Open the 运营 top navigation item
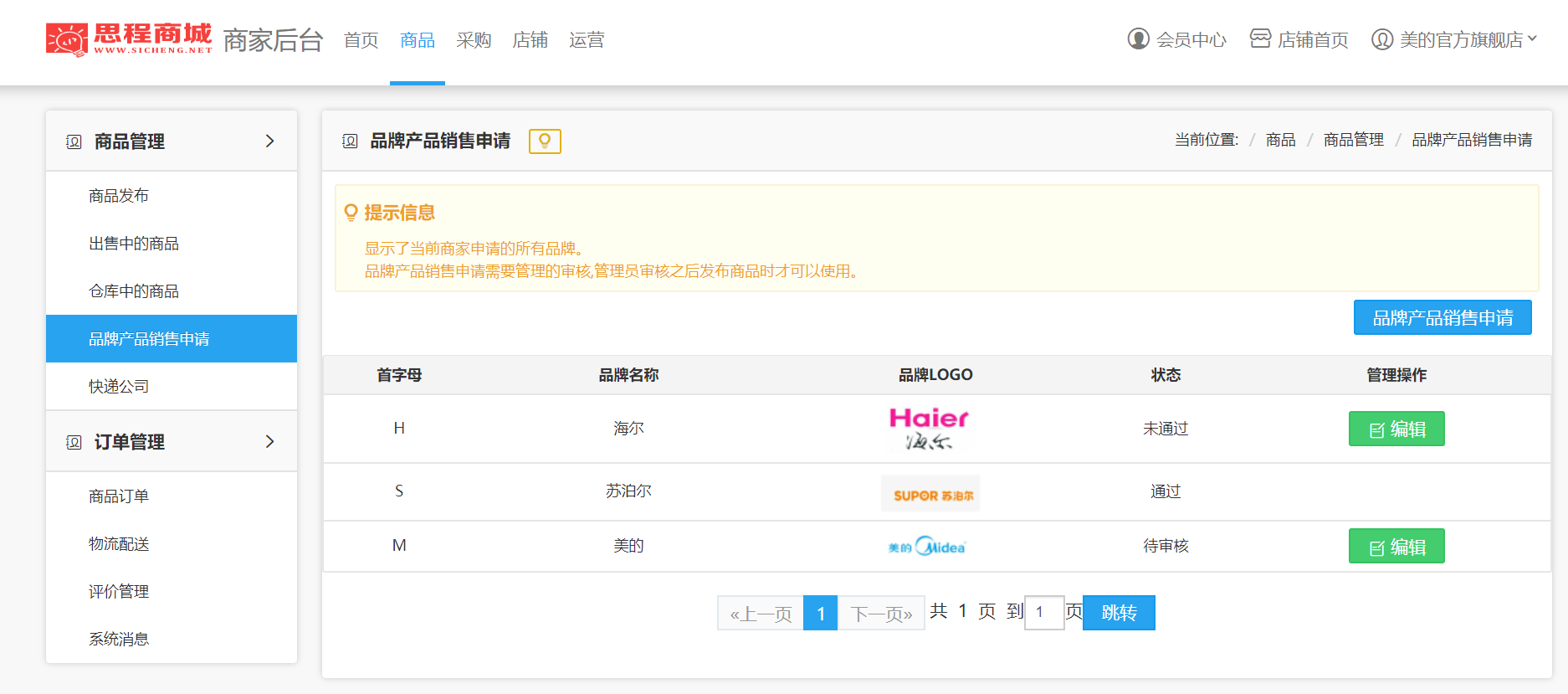 tap(587, 40)
